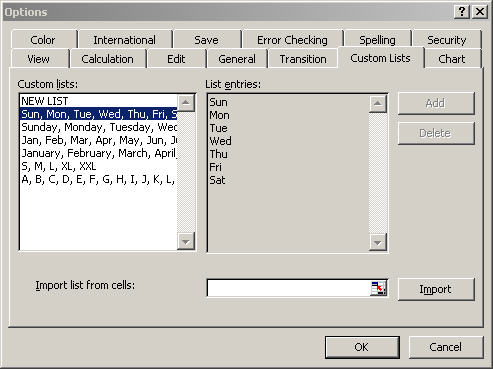Image resolution: width=493 pixels, height=369 pixels.
Task: Open the Error Checking tab
Action: tap(292, 40)
